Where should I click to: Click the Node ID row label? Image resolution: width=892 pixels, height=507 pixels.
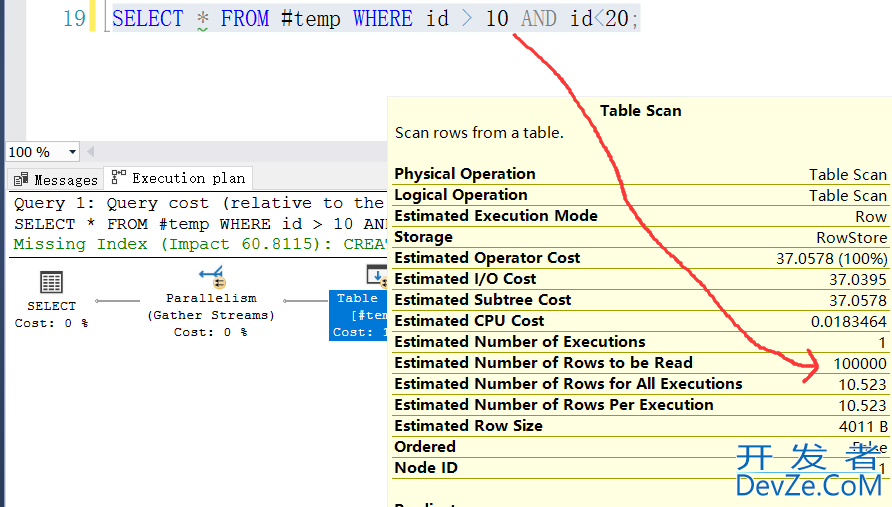click(x=426, y=468)
